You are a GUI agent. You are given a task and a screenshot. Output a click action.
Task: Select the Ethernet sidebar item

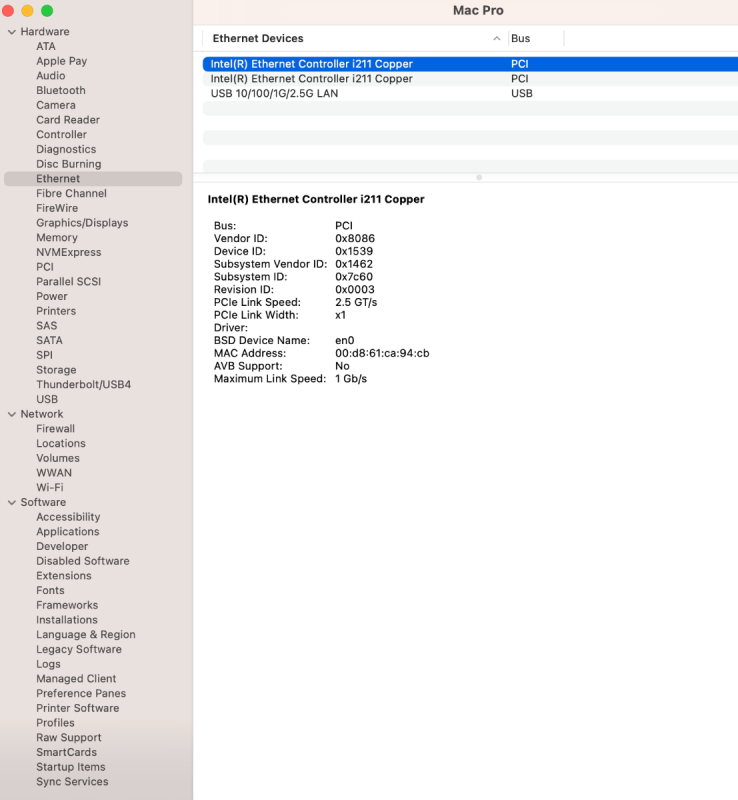tap(93, 179)
